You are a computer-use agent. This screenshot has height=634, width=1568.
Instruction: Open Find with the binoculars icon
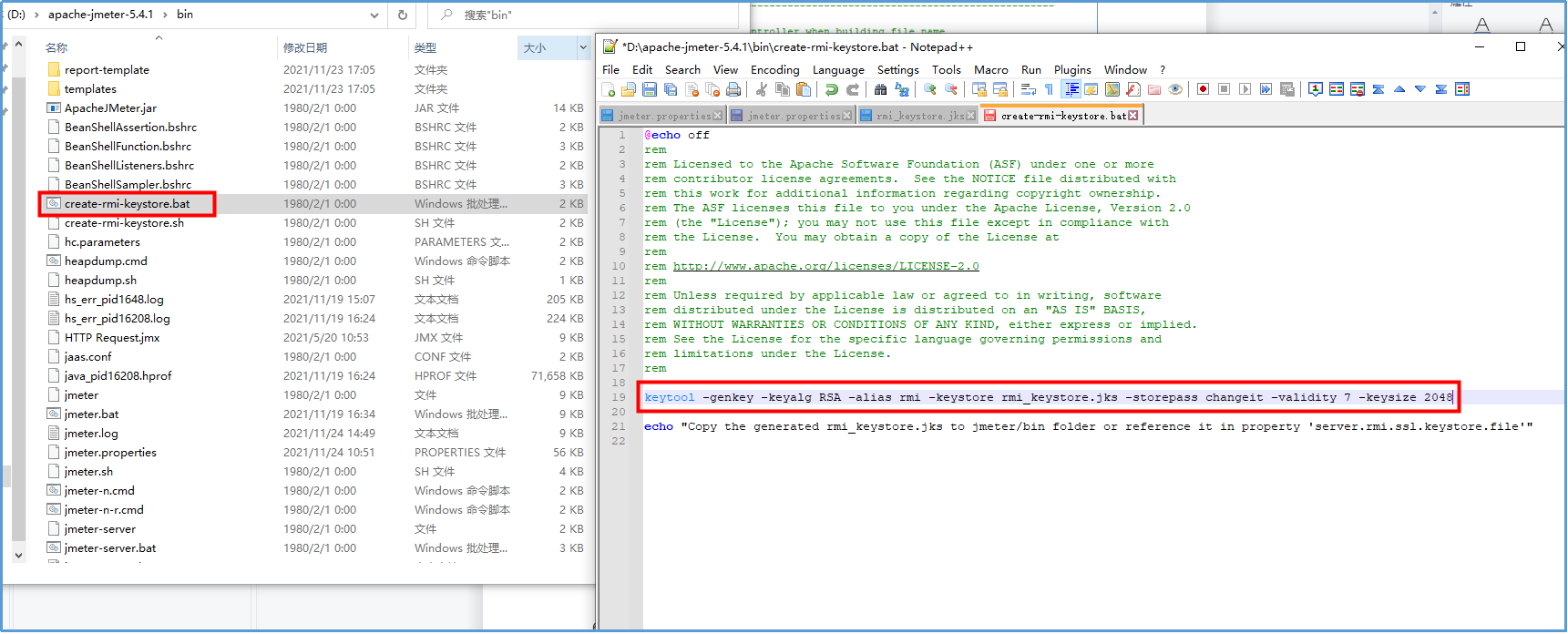(880, 89)
